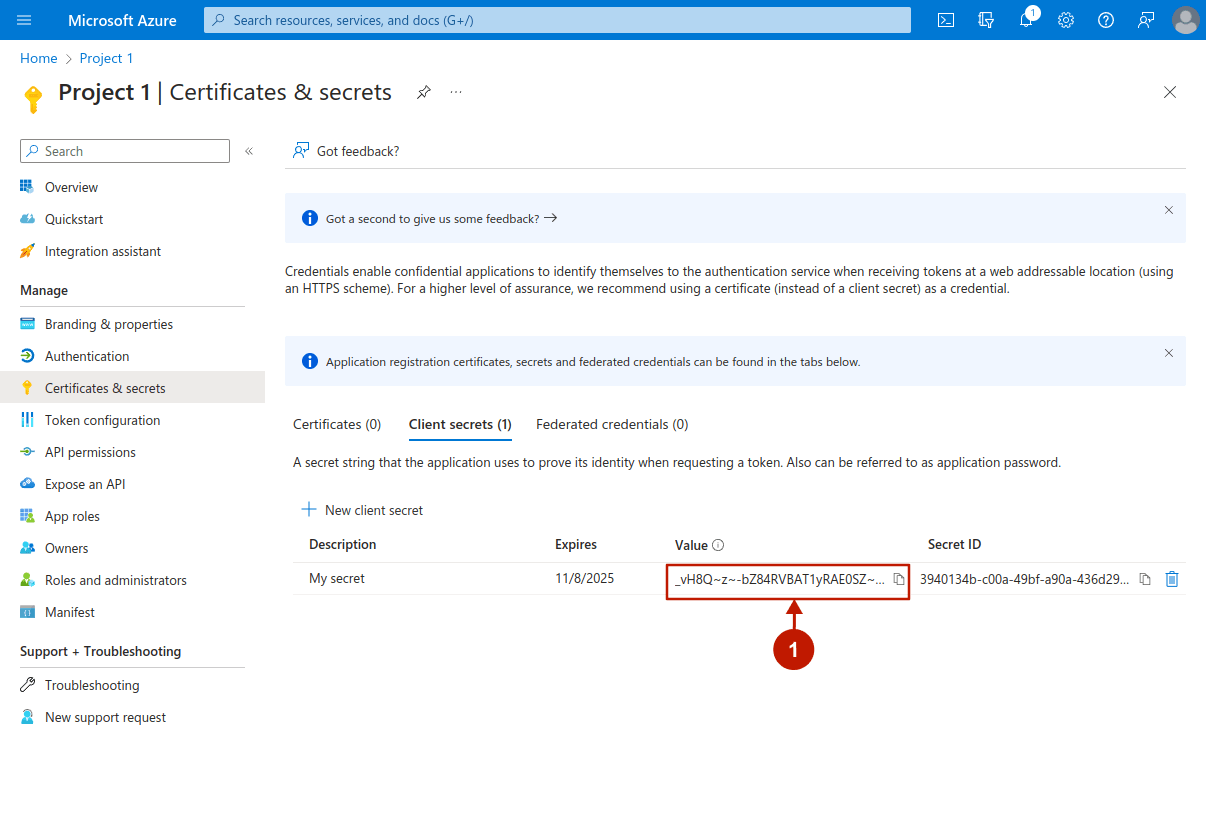The image size is (1206, 815).
Task: Dismiss the feedback banner
Action: pos(1168,210)
